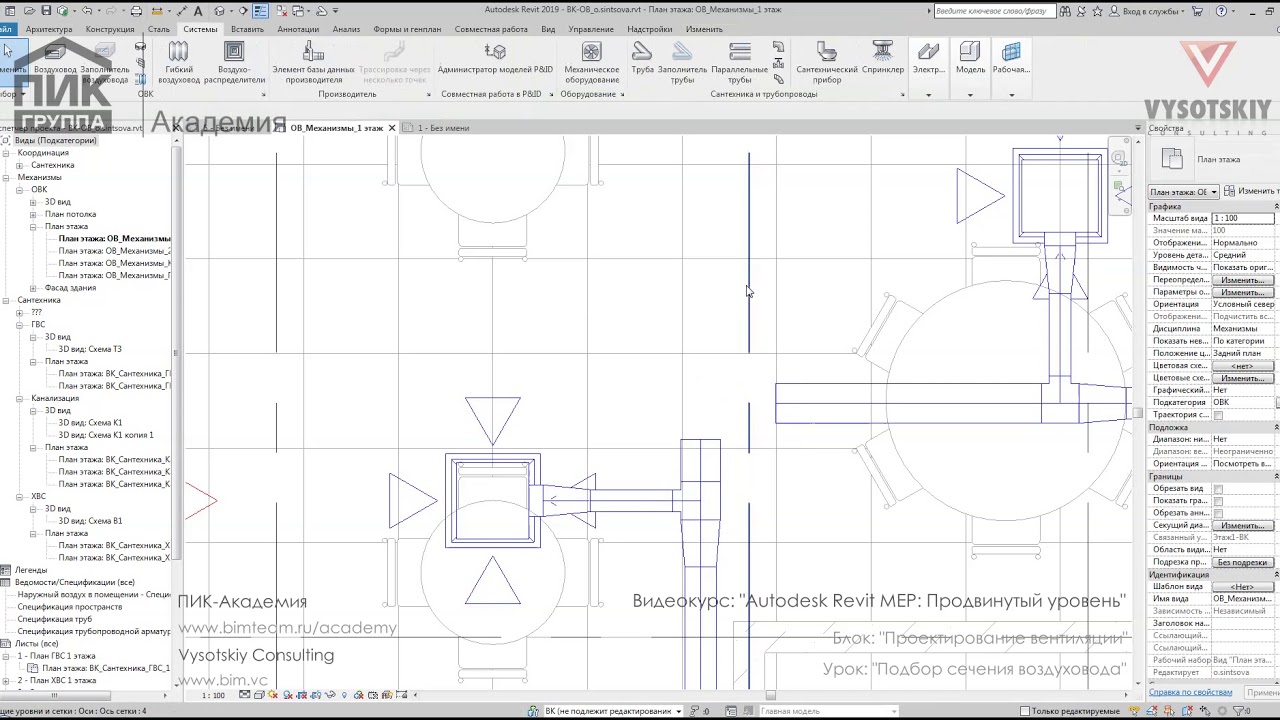Click the Mechanical equipment tool (Механическое оборудование)
Viewport: 1280px width, 720px height.
coord(591,62)
